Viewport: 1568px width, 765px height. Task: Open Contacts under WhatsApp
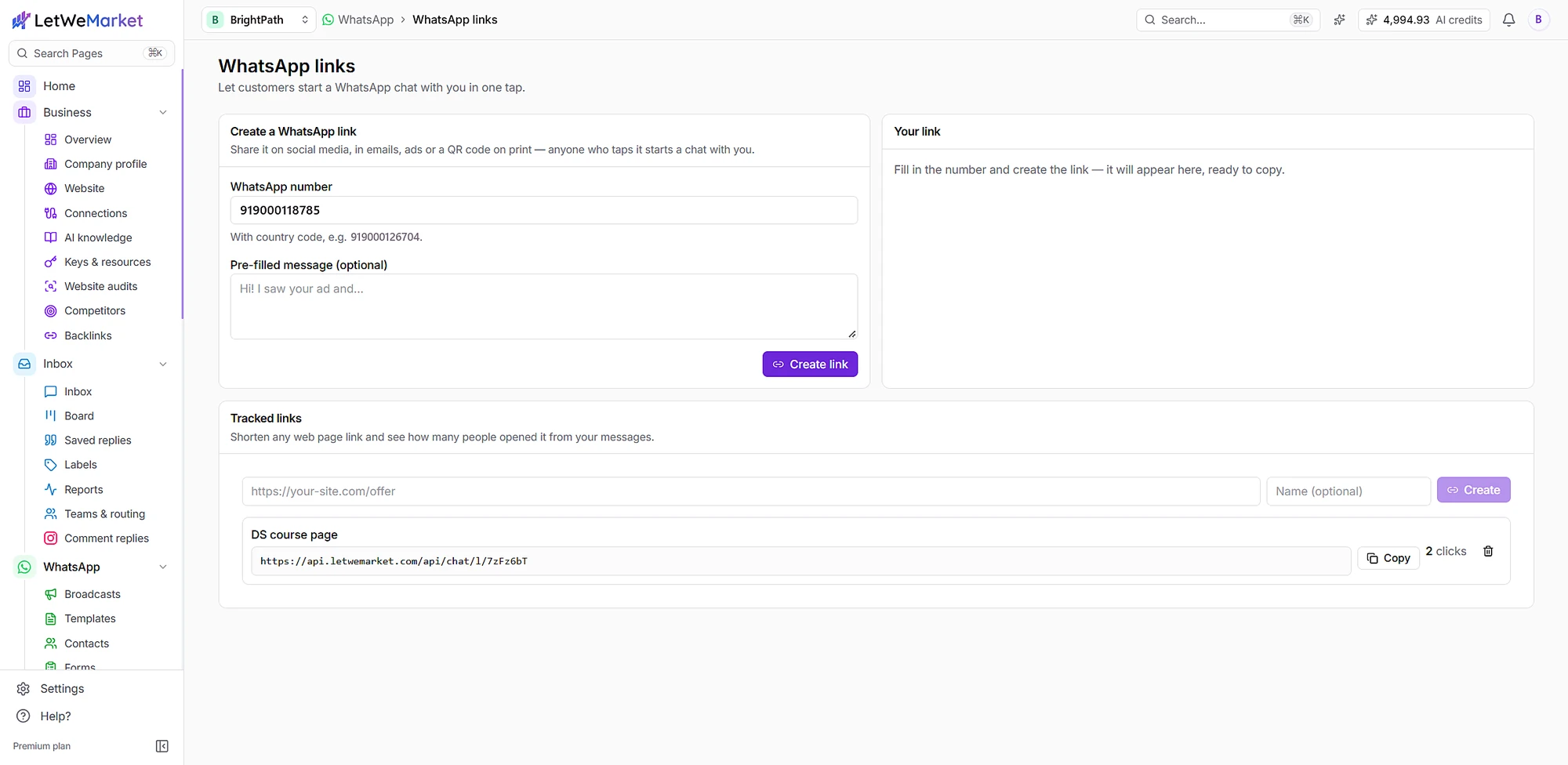tap(86, 644)
